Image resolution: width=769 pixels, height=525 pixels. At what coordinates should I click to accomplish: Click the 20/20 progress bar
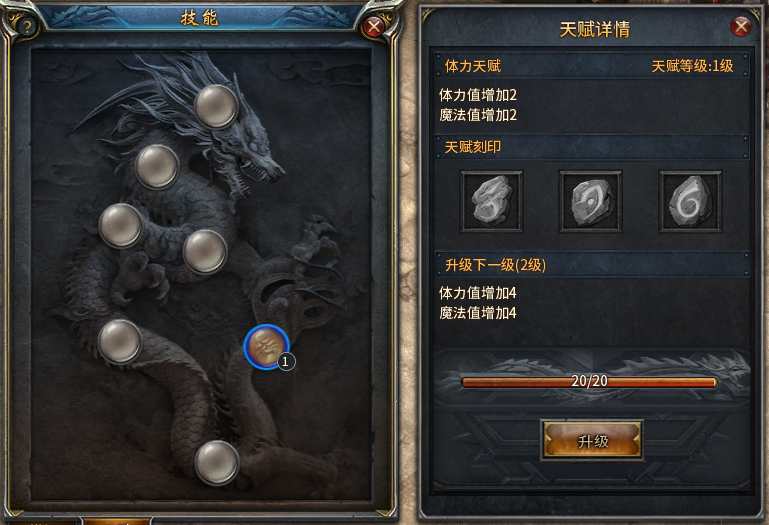[589, 382]
